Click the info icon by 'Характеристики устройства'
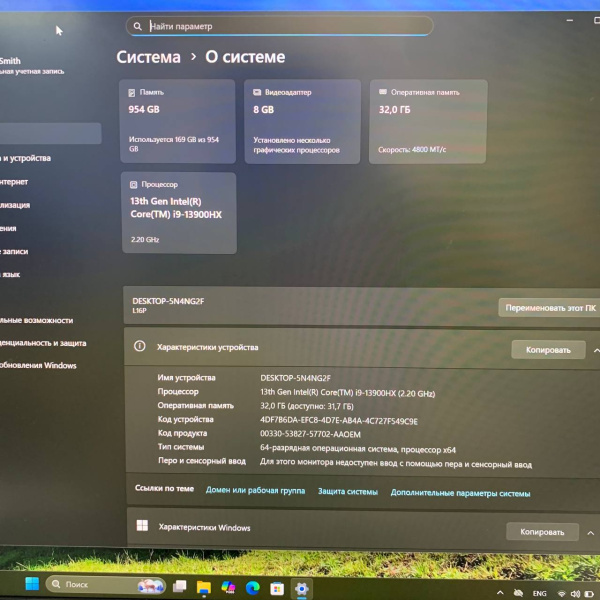This screenshot has height=600, width=600. [x=140, y=346]
